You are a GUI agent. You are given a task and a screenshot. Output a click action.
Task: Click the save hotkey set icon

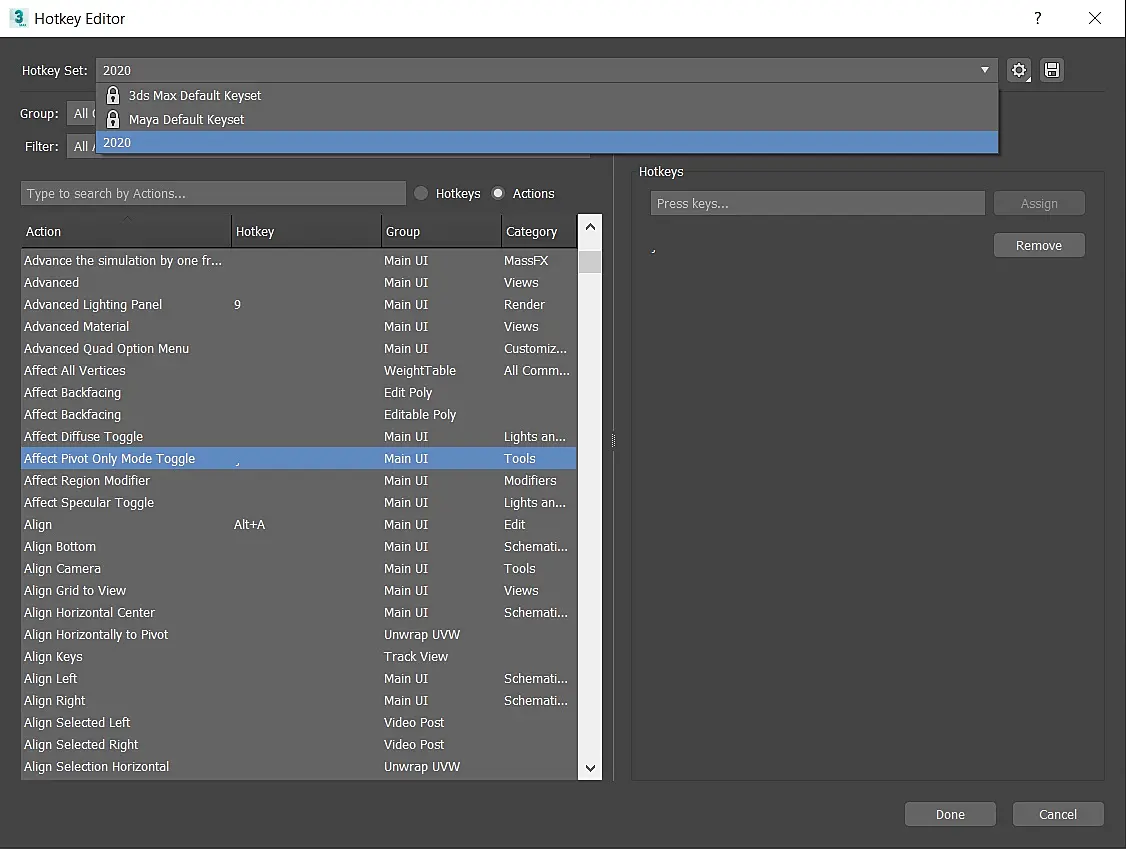(1052, 70)
